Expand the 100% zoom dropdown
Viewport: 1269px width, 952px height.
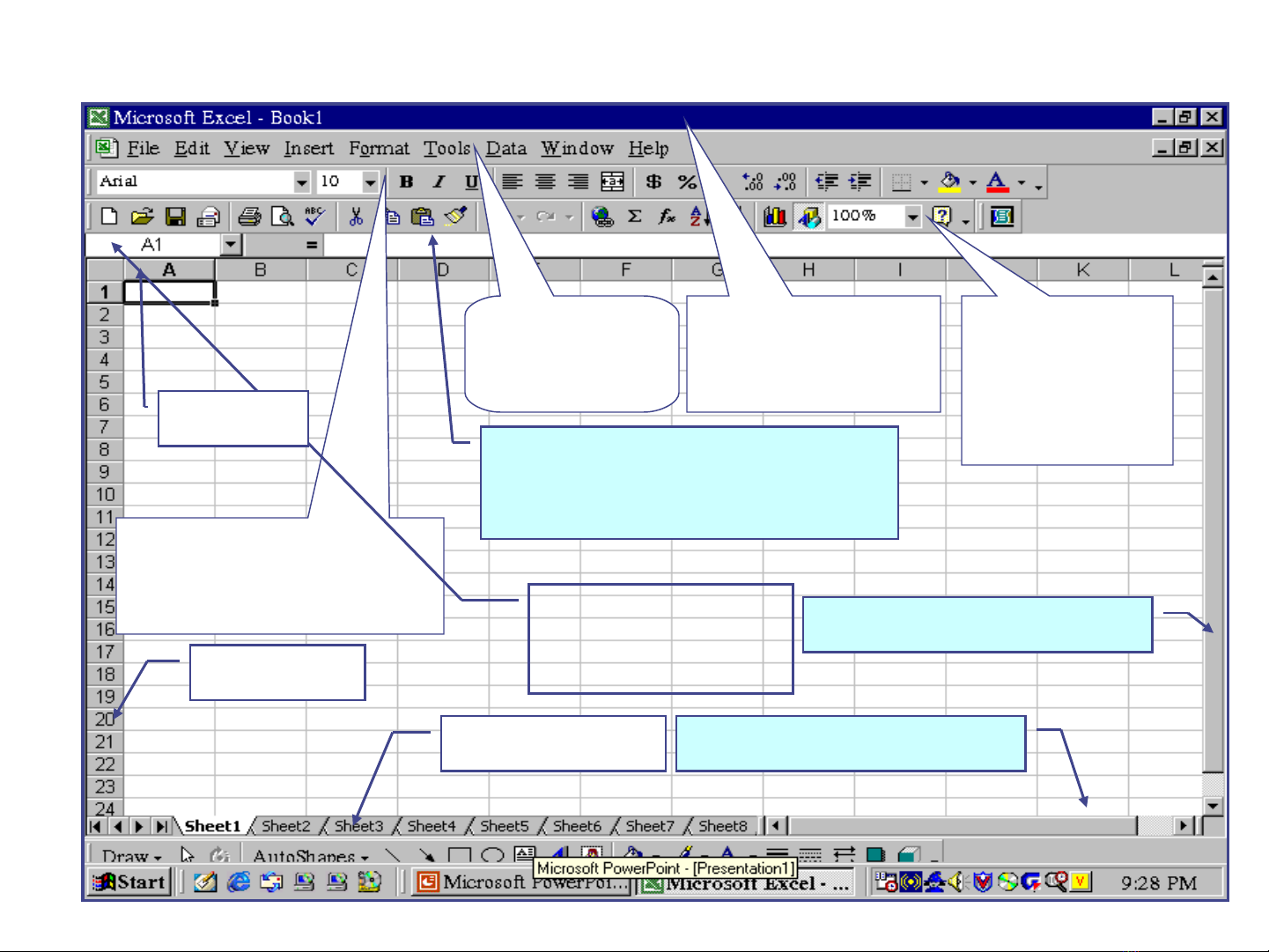[912, 217]
